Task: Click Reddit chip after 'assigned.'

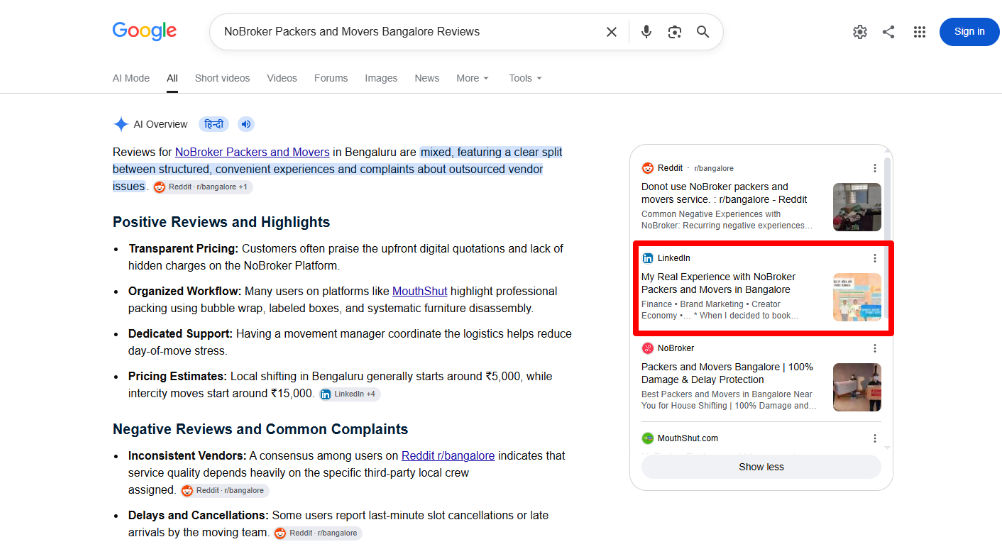Action: pyautogui.click(x=224, y=491)
